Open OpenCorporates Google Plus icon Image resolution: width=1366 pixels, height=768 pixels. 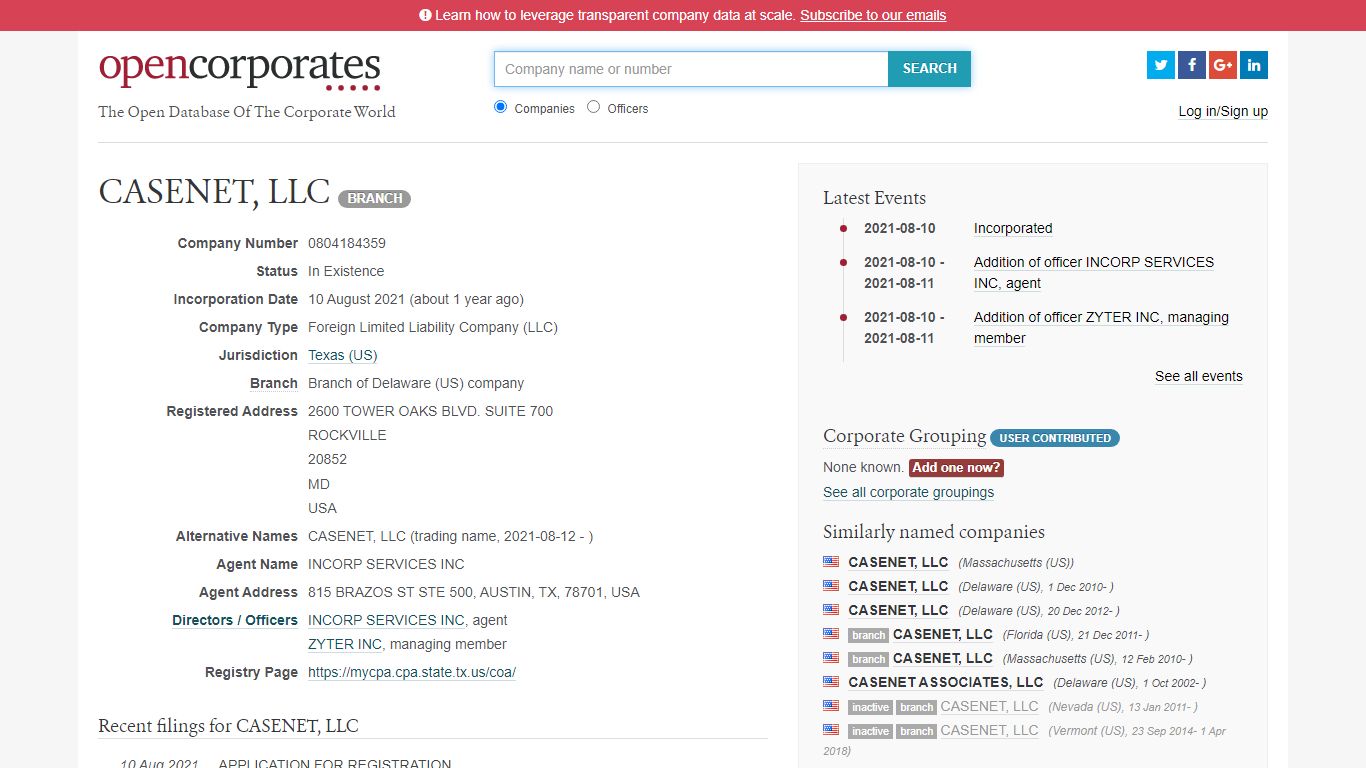pyautogui.click(x=1223, y=65)
